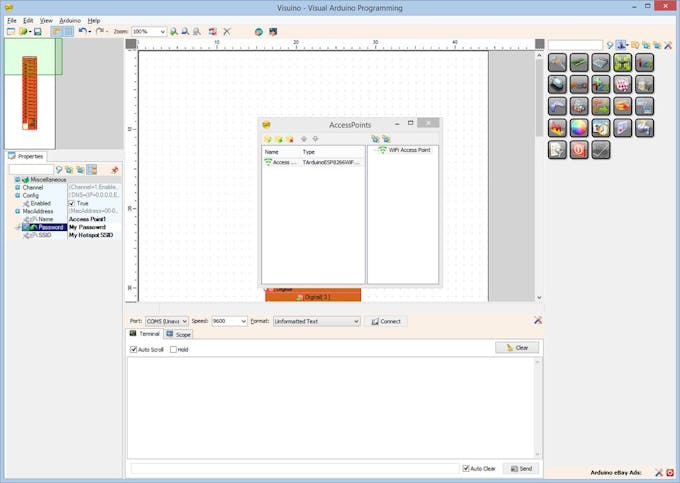Expand the MacAddress property node

tap(17, 211)
